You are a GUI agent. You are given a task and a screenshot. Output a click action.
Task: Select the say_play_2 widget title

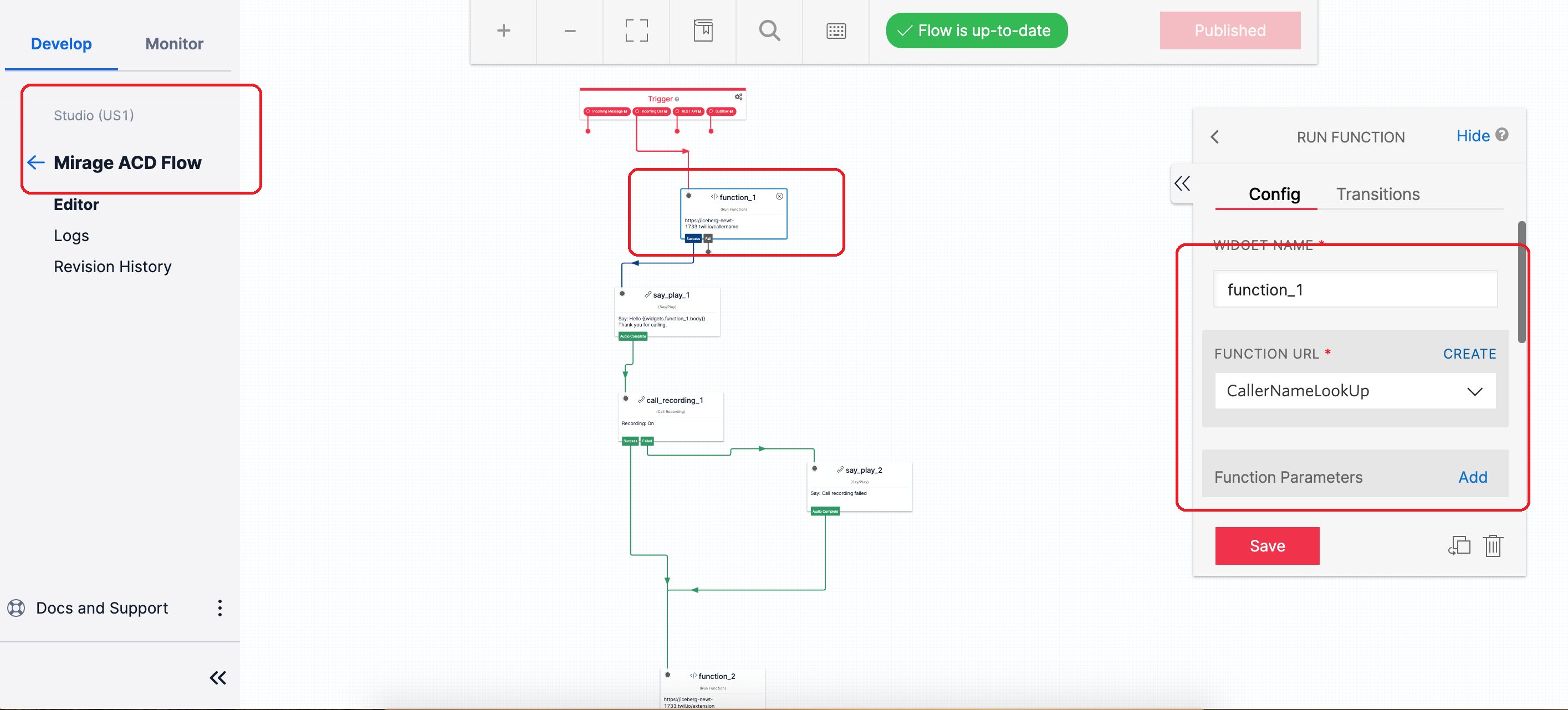coord(863,470)
